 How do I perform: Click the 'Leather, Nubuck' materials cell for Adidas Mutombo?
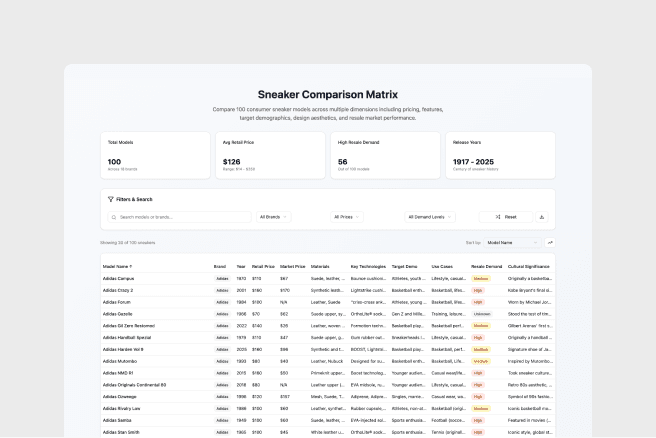pyautogui.click(x=327, y=361)
